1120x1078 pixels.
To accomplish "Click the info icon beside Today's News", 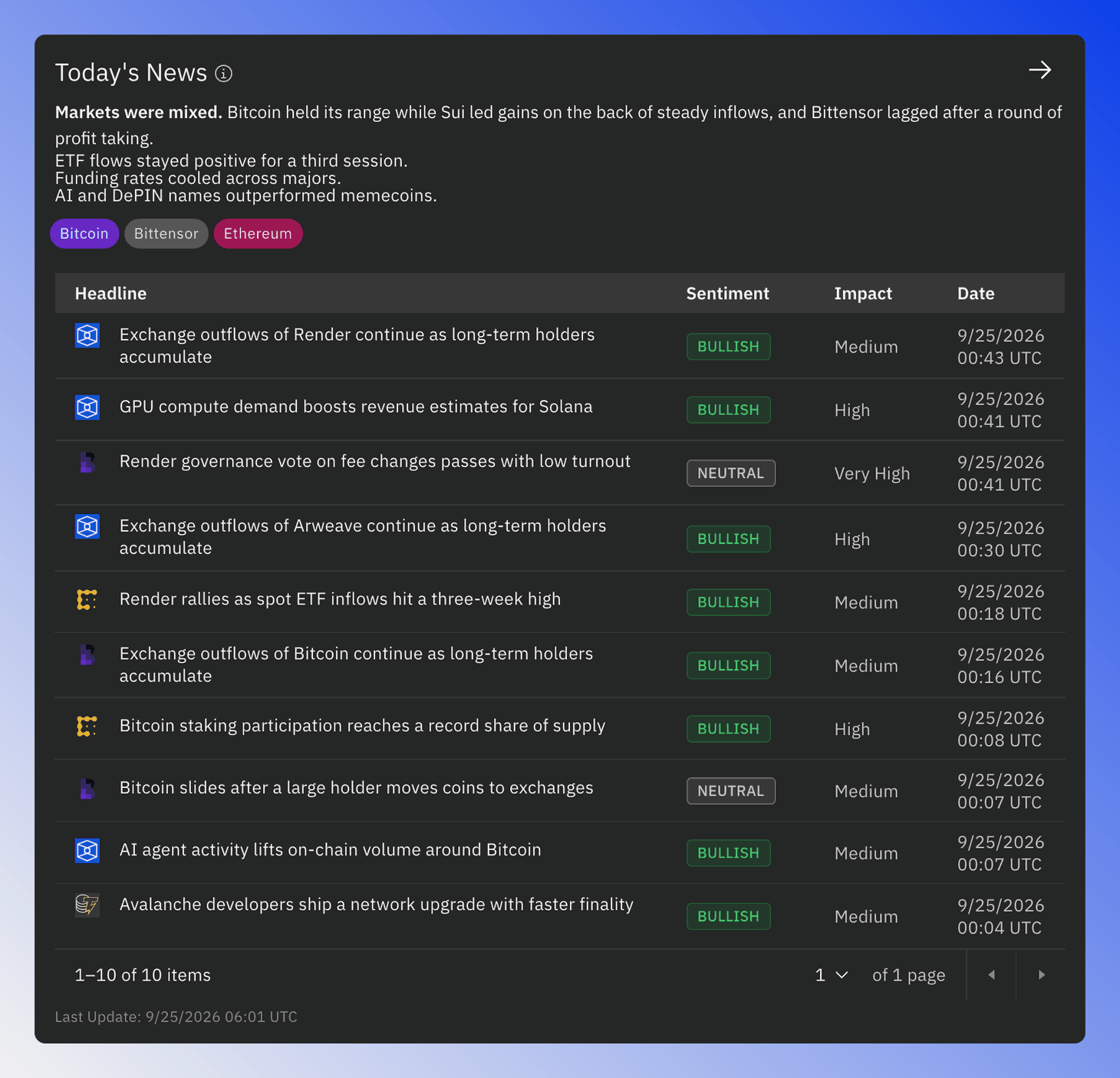I will (x=223, y=74).
